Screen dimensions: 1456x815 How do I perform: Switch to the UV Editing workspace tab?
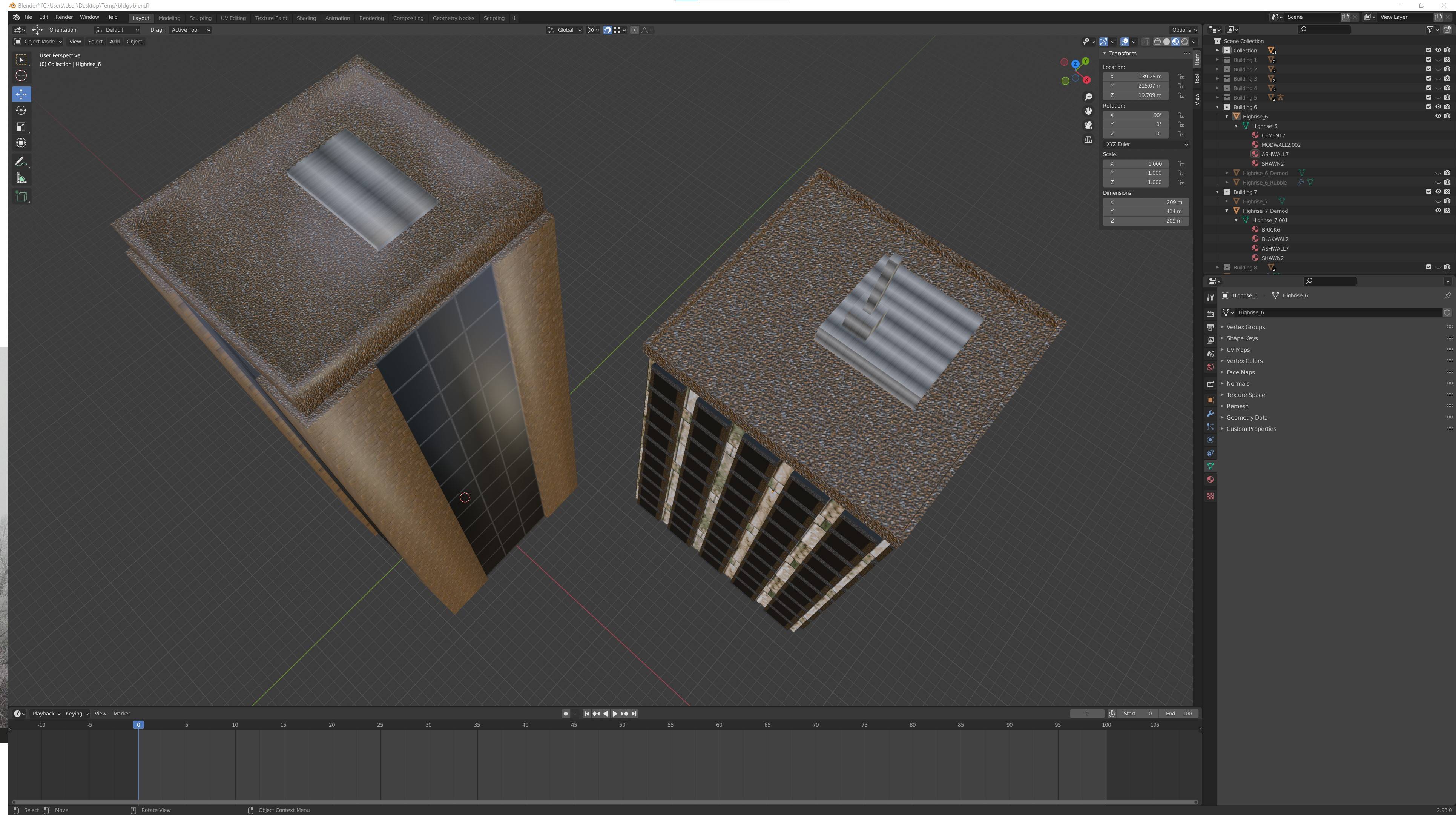coord(233,18)
